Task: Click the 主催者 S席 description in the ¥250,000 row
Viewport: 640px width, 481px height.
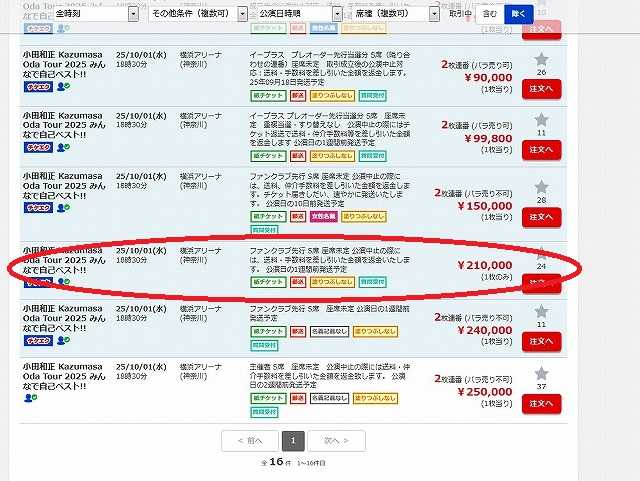Action: tap(329, 376)
